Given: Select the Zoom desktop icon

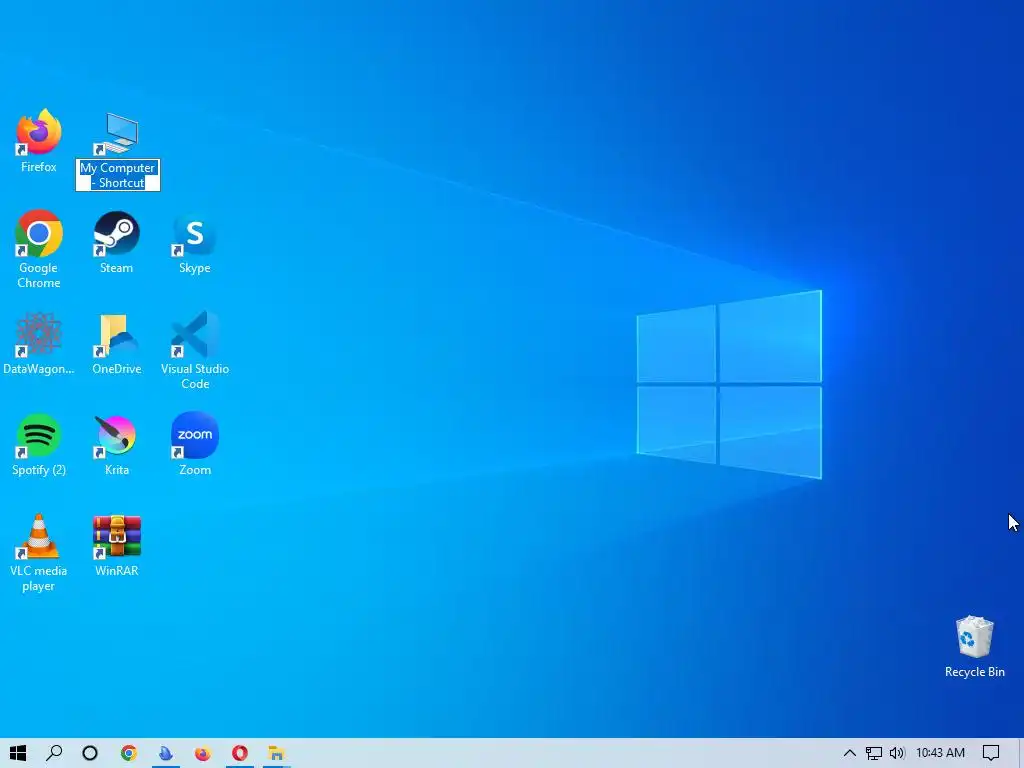Looking at the screenshot, I should [x=195, y=436].
